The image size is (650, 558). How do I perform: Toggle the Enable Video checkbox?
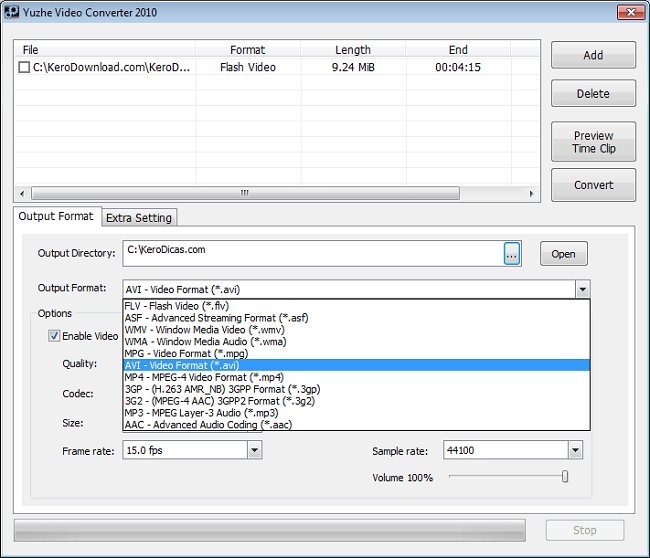tap(54, 336)
